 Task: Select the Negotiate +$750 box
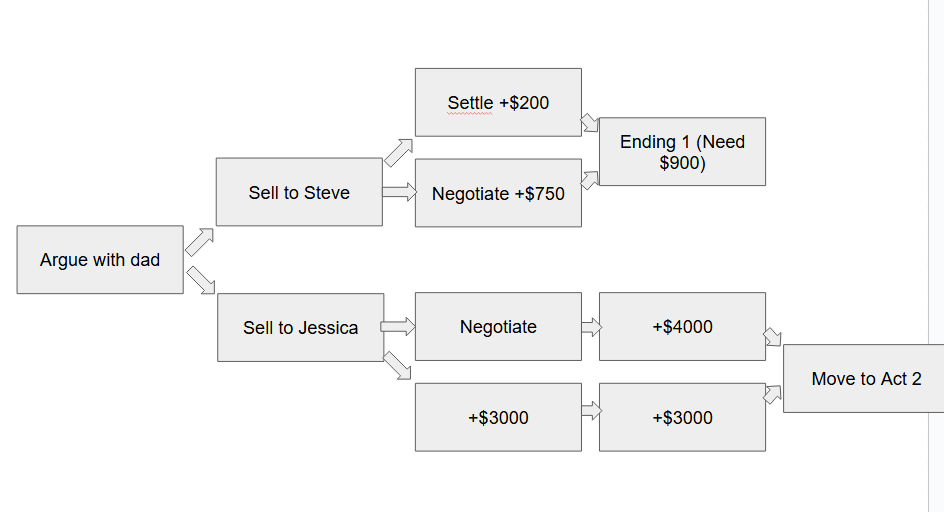[x=498, y=193]
